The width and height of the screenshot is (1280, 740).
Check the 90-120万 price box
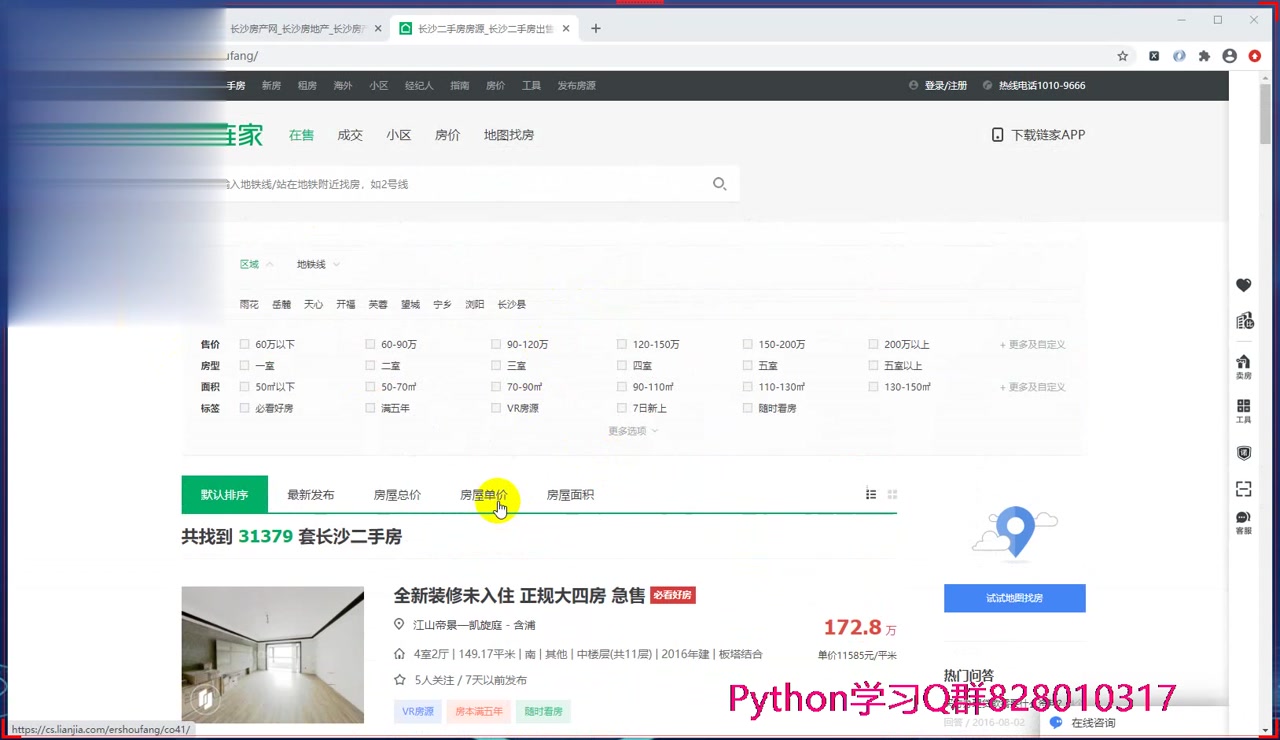pyautogui.click(x=496, y=344)
